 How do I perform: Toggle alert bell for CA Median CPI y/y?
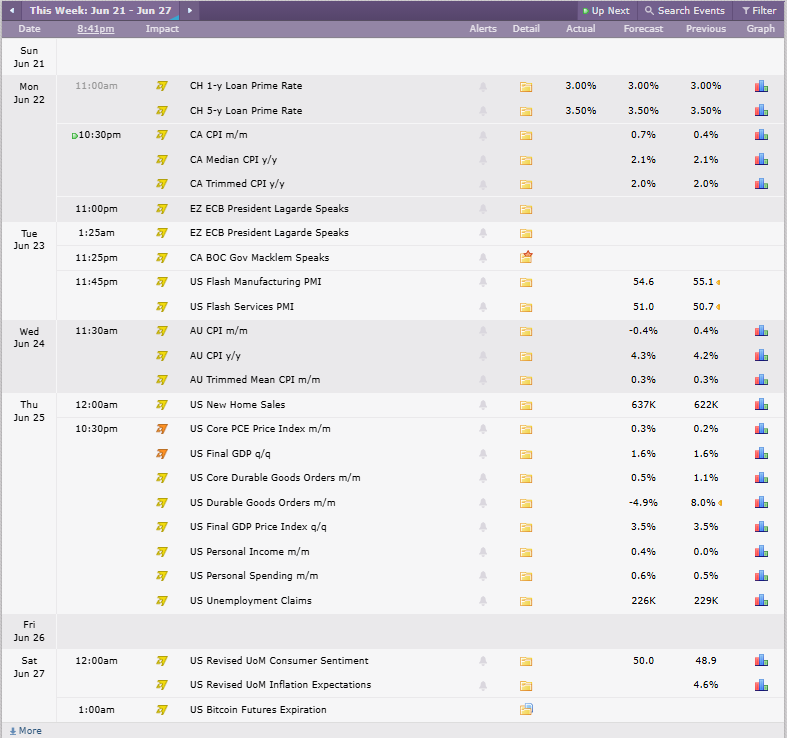pos(483,160)
